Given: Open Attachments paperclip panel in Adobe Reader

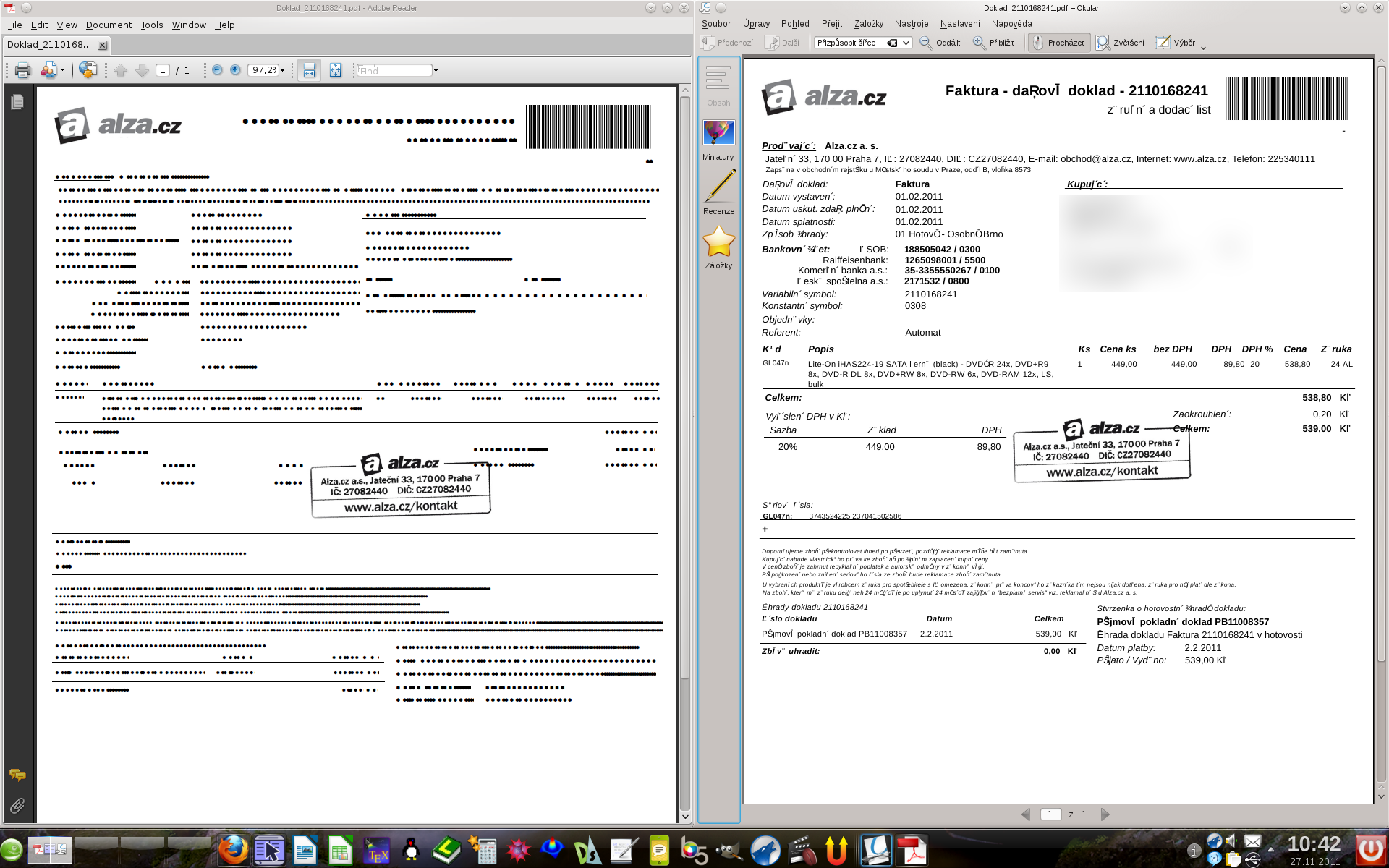Looking at the screenshot, I should [17, 805].
